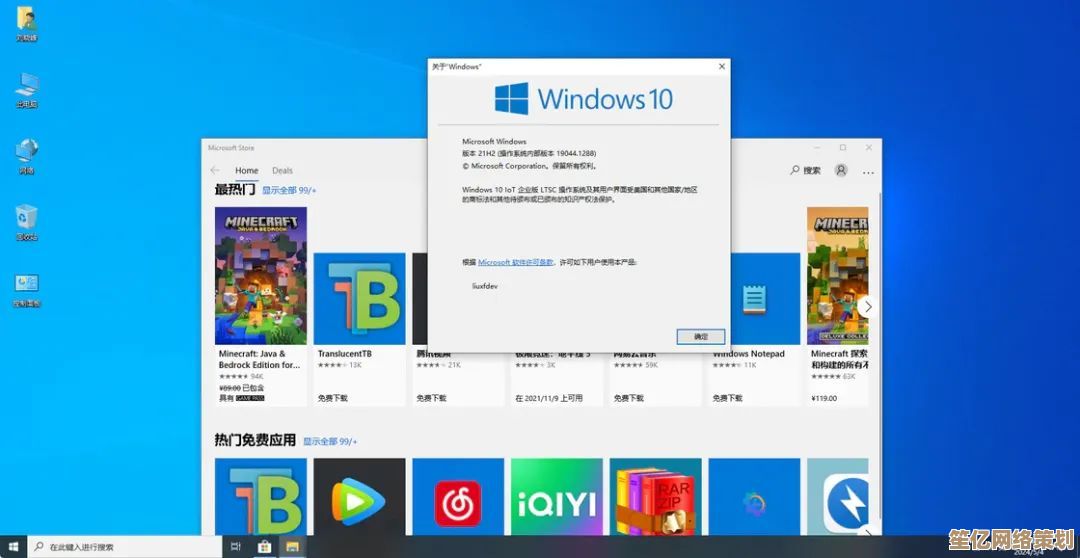Open the red NetEase Cloud Music tile
The width and height of the screenshot is (1080, 558).
(x=458, y=497)
